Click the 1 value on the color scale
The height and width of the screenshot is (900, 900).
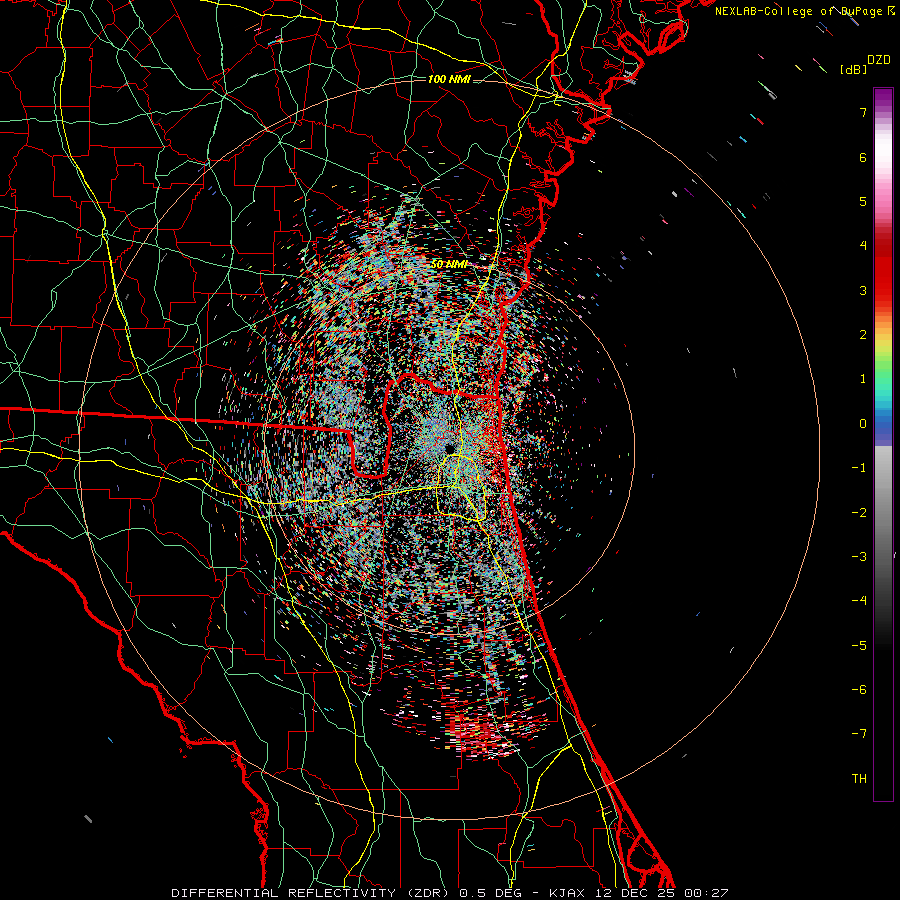863,379
